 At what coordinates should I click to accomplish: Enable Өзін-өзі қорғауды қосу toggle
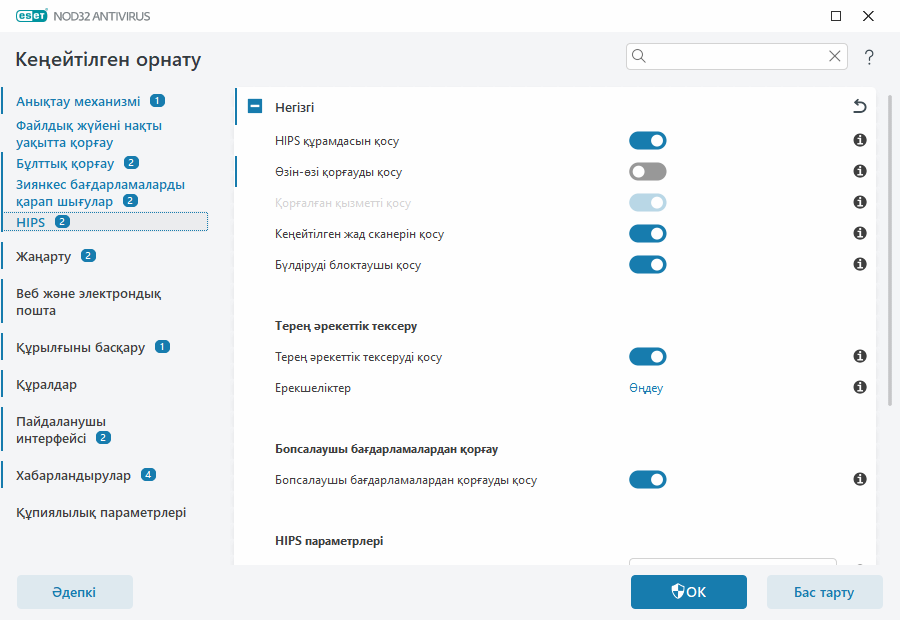click(x=647, y=172)
